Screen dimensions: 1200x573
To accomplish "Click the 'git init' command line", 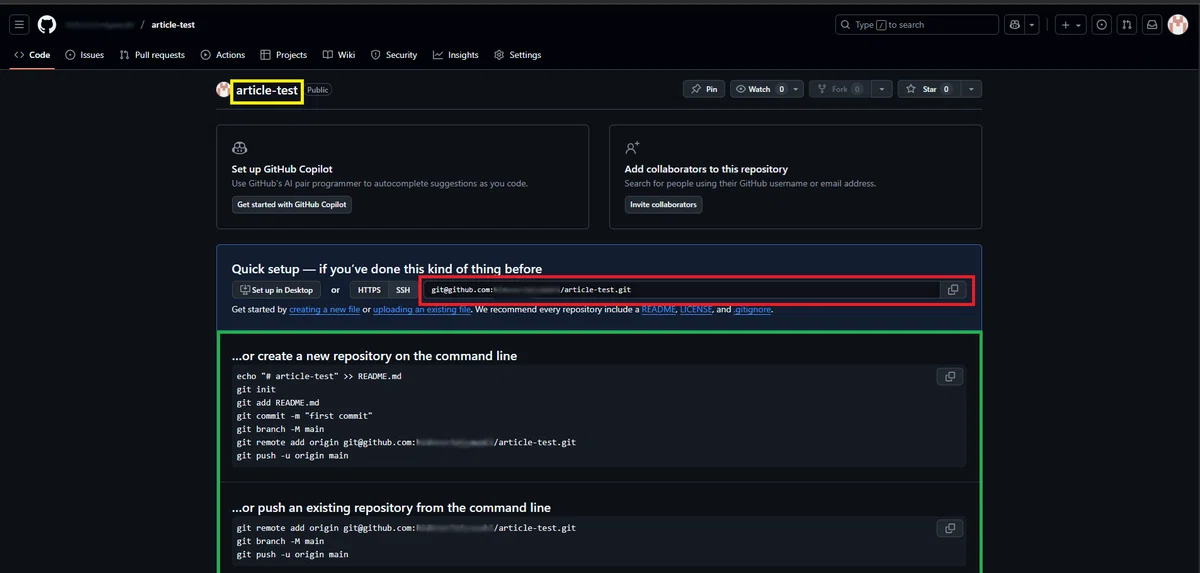I will [x=256, y=390].
